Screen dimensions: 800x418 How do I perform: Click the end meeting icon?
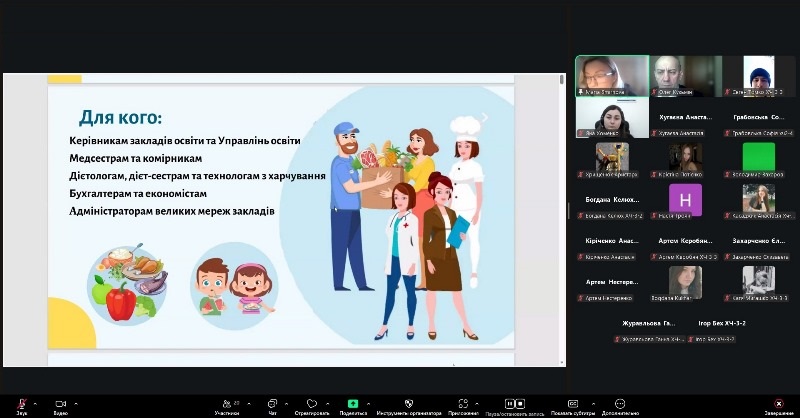point(779,403)
